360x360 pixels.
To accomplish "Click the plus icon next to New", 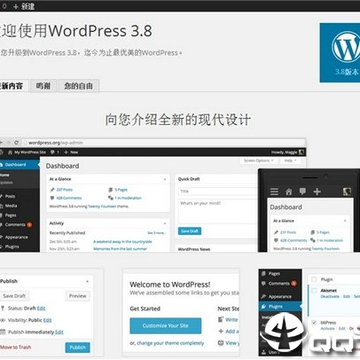I will tap(66, 152).
